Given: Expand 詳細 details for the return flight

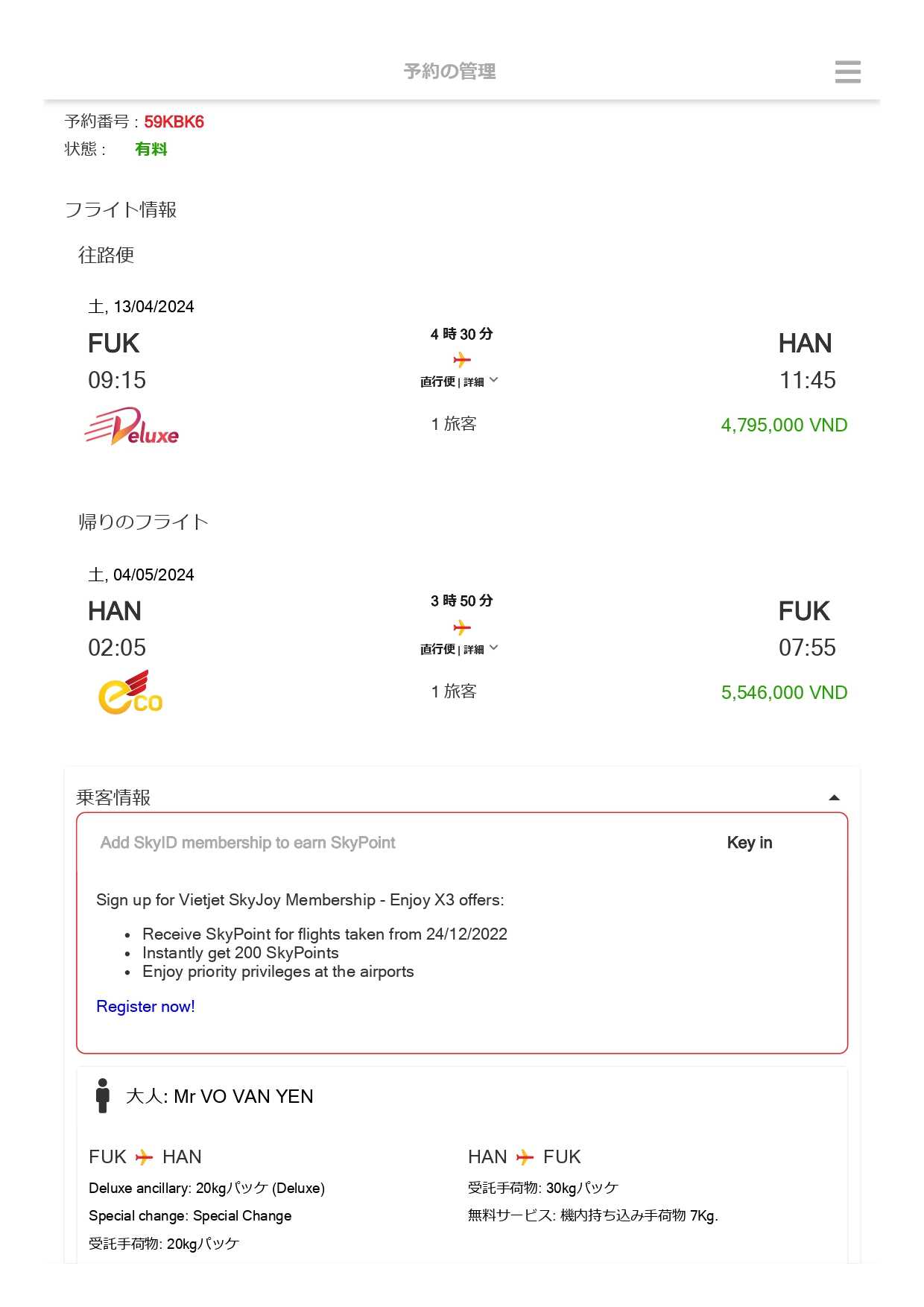Looking at the screenshot, I should coord(481,649).
